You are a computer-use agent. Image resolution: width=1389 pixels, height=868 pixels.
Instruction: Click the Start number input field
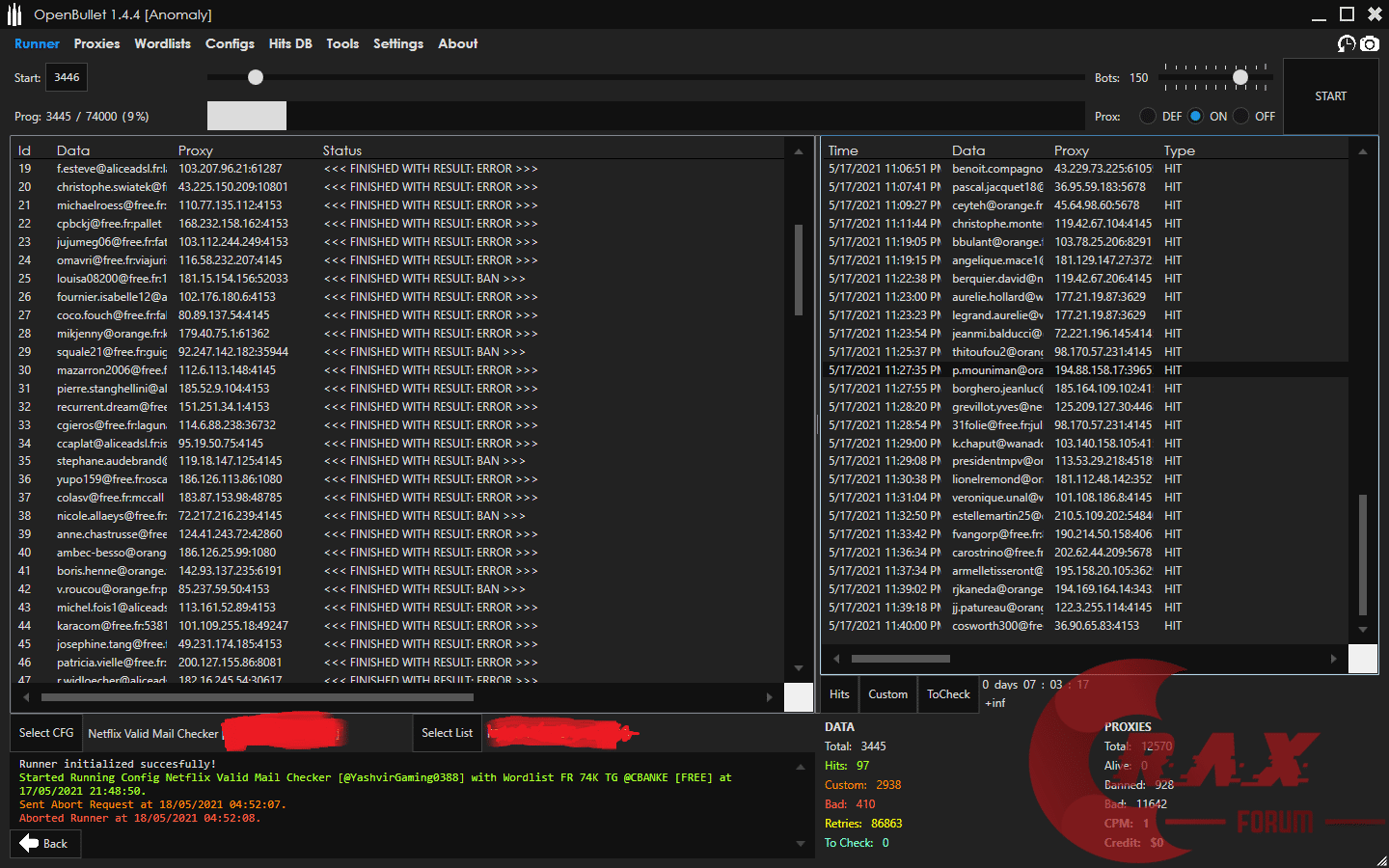click(67, 77)
